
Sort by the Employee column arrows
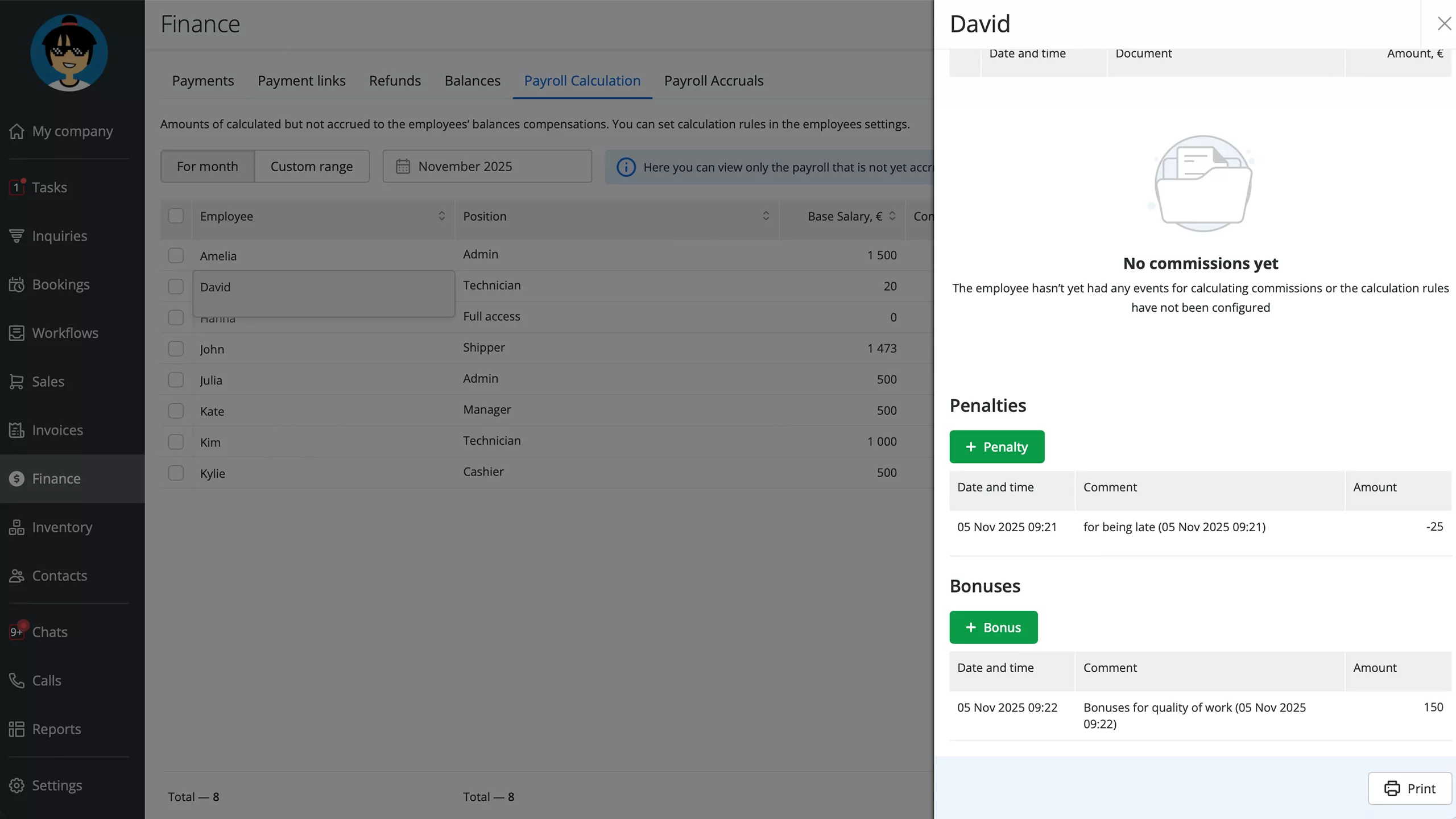click(x=441, y=216)
